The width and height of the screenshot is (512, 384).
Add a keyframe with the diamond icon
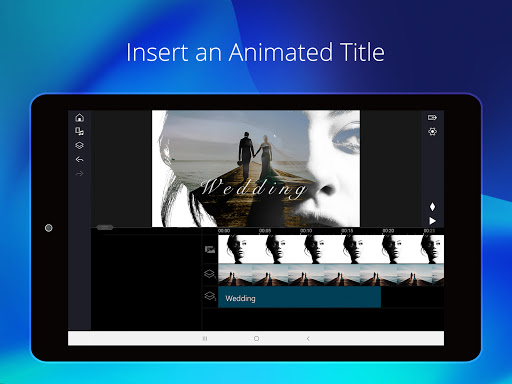coord(432,207)
